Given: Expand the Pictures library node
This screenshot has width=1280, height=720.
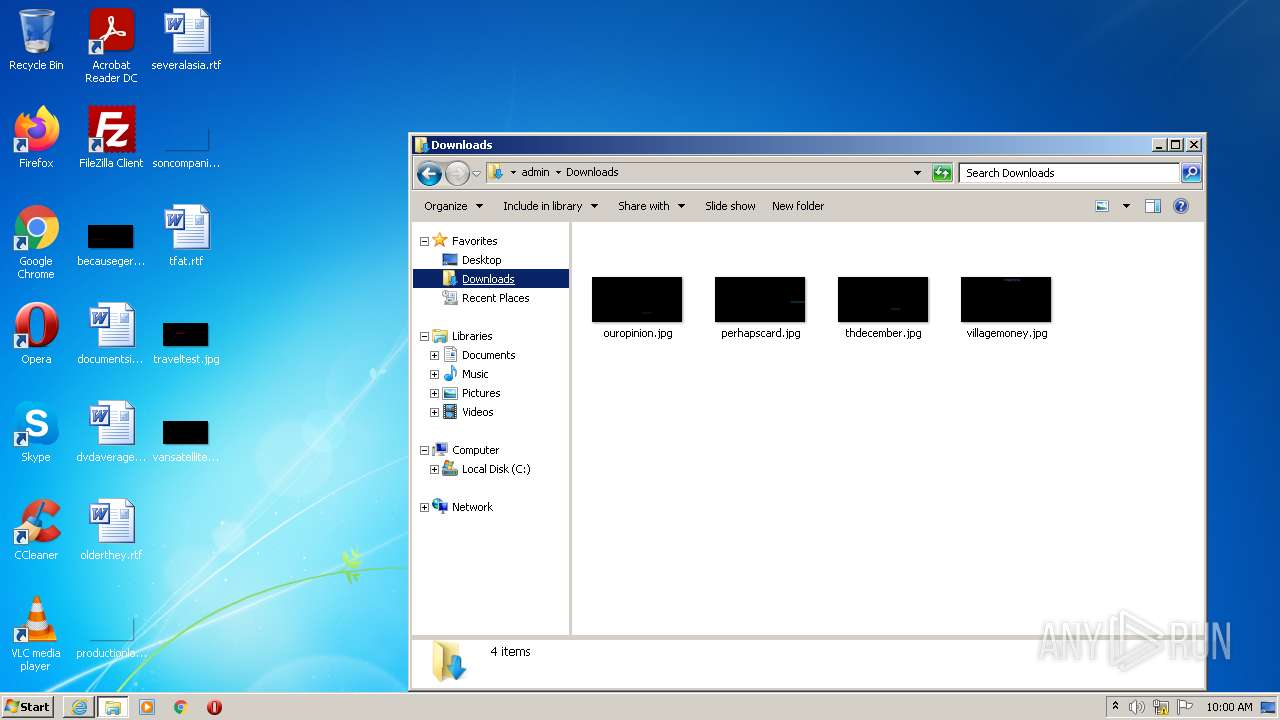Looking at the screenshot, I should coord(434,393).
